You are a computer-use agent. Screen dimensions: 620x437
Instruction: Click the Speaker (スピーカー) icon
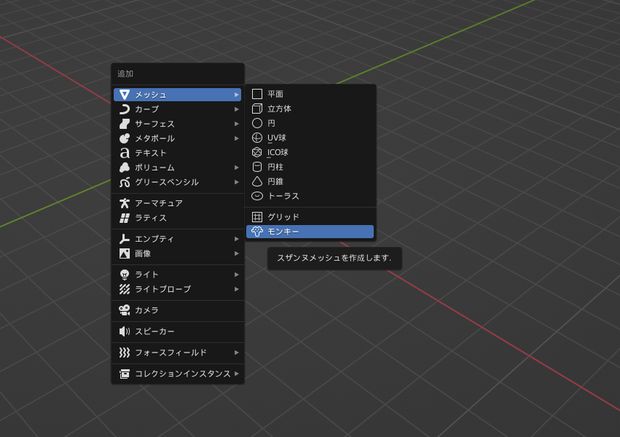(x=125, y=331)
